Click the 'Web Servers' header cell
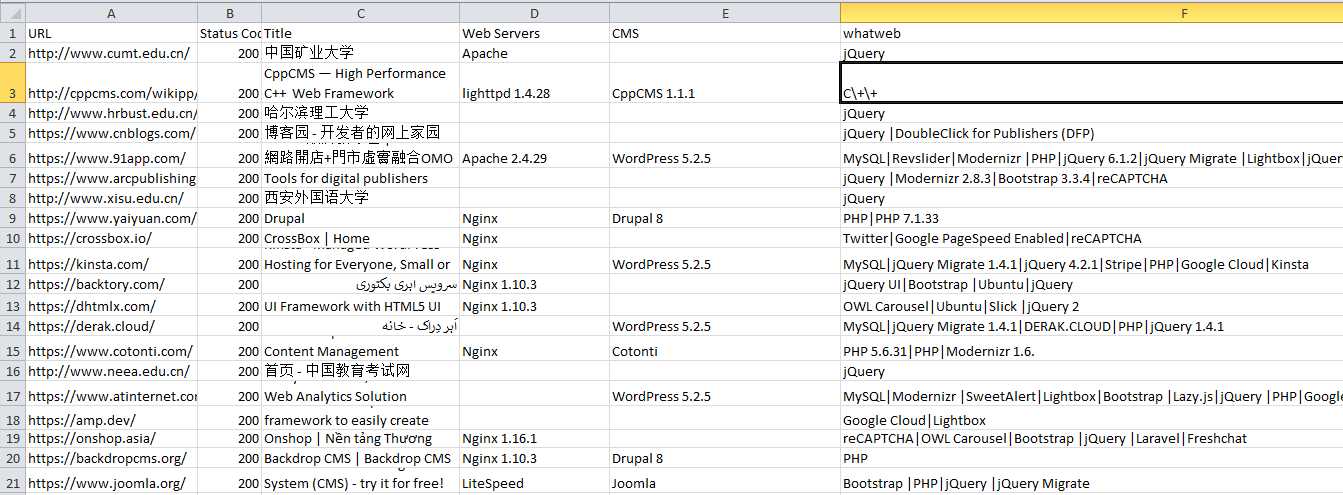This screenshot has width=1343, height=495. coord(534,33)
